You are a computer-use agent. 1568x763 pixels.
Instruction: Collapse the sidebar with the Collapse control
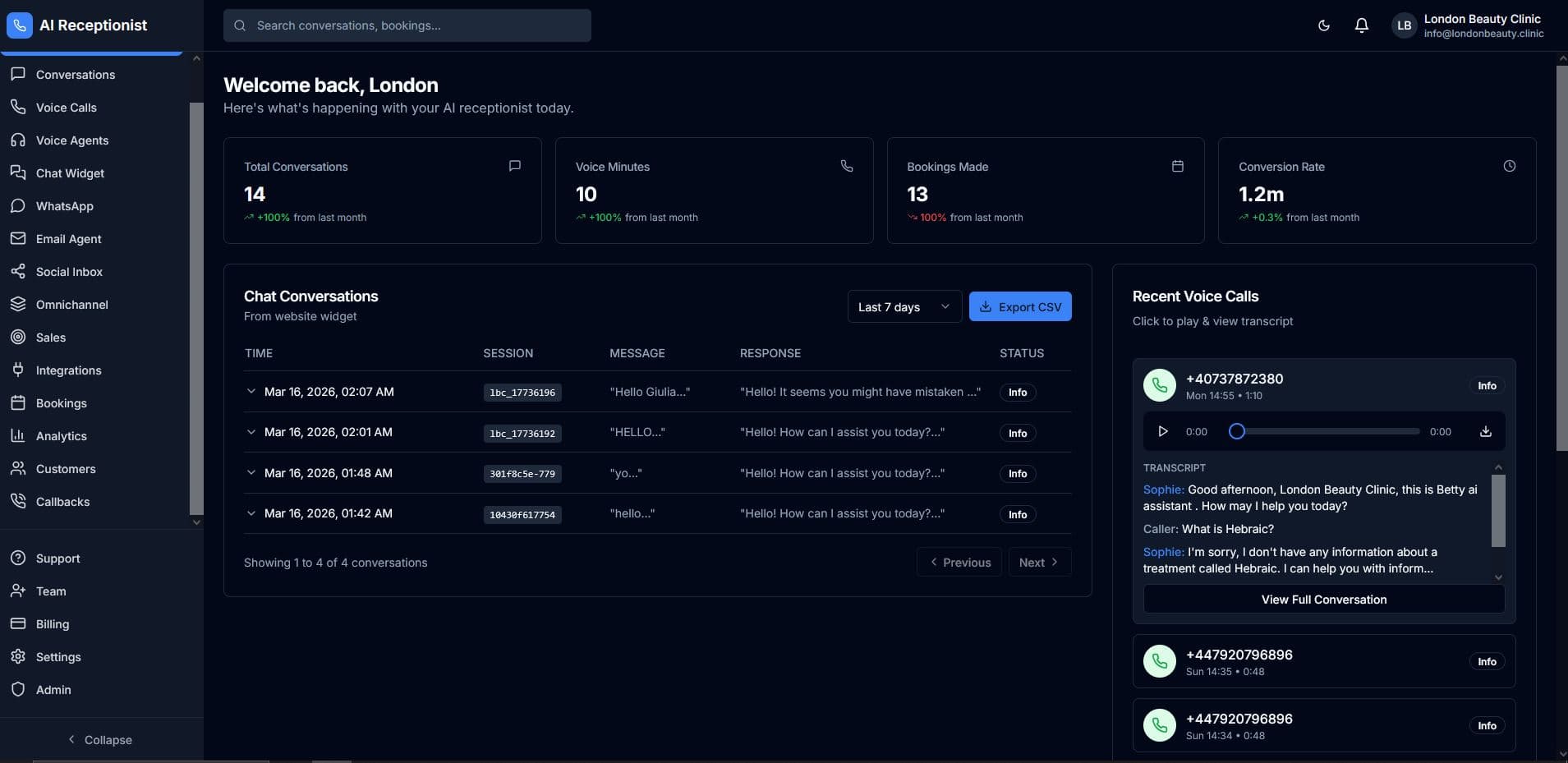pyautogui.click(x=100, y=739)
